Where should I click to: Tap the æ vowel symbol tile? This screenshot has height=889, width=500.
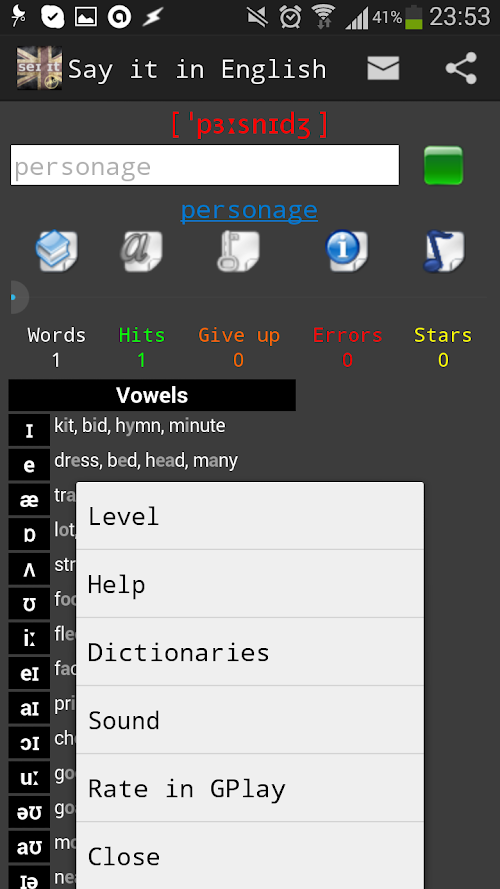[x=29, y=499]
